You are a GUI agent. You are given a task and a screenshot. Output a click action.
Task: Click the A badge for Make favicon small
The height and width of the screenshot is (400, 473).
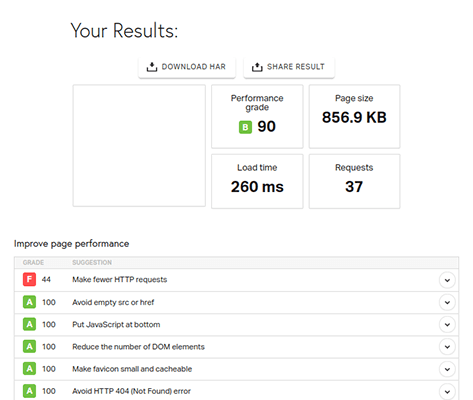click(x=29, y=369)
